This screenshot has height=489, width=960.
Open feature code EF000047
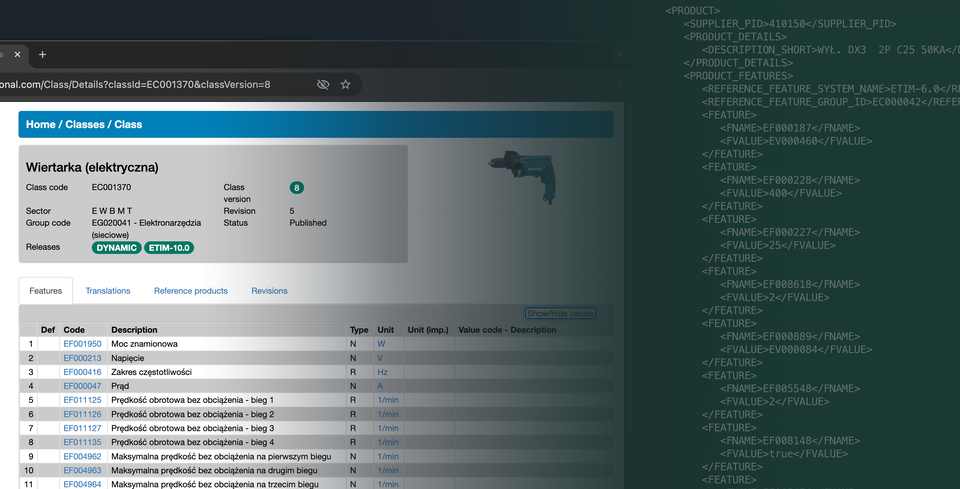83,386
